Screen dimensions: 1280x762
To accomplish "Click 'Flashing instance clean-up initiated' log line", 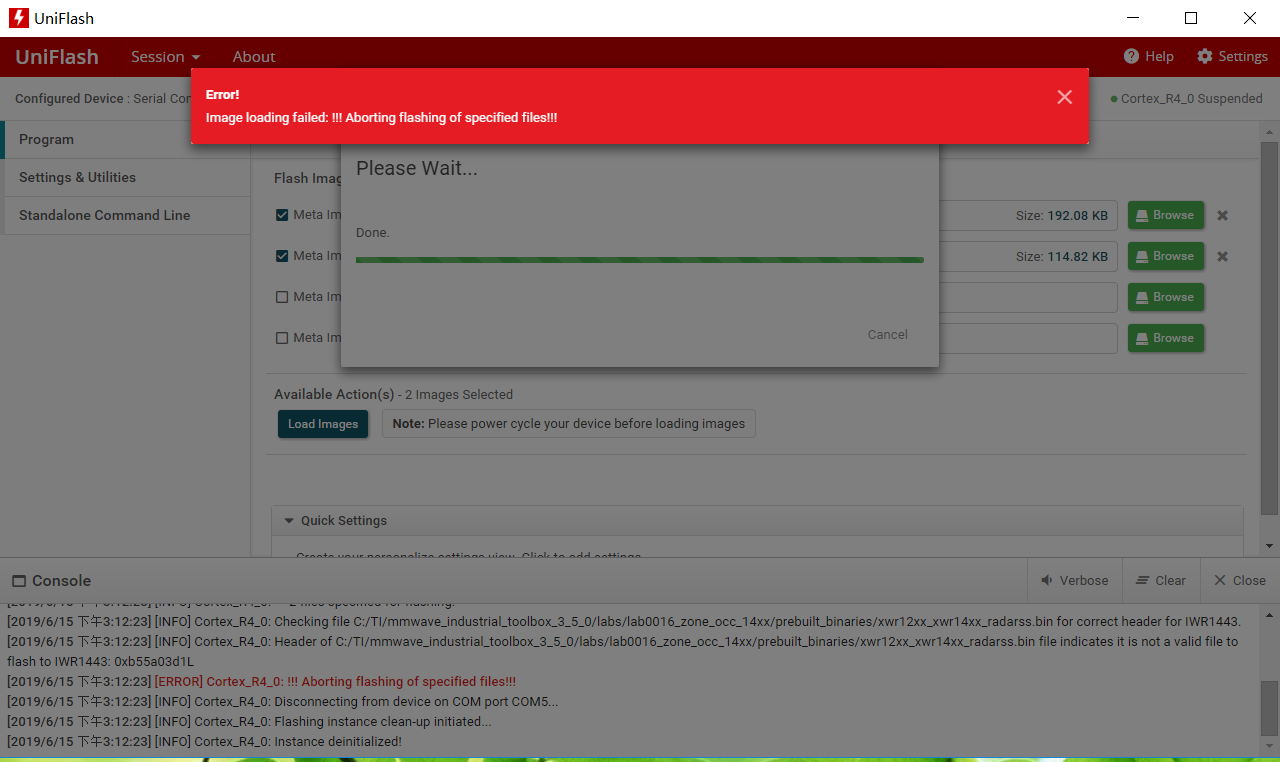I will click(x=249, y=722).
